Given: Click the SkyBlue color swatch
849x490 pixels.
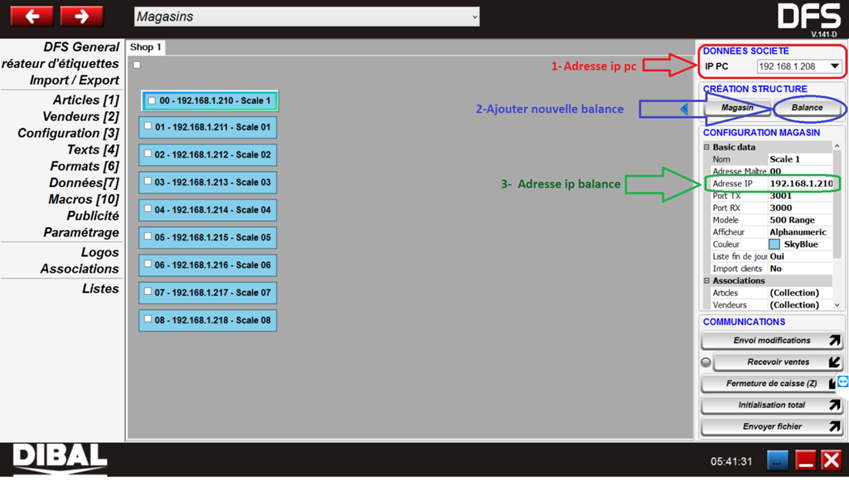Looking at the screenshot, I should pos(774,244).
